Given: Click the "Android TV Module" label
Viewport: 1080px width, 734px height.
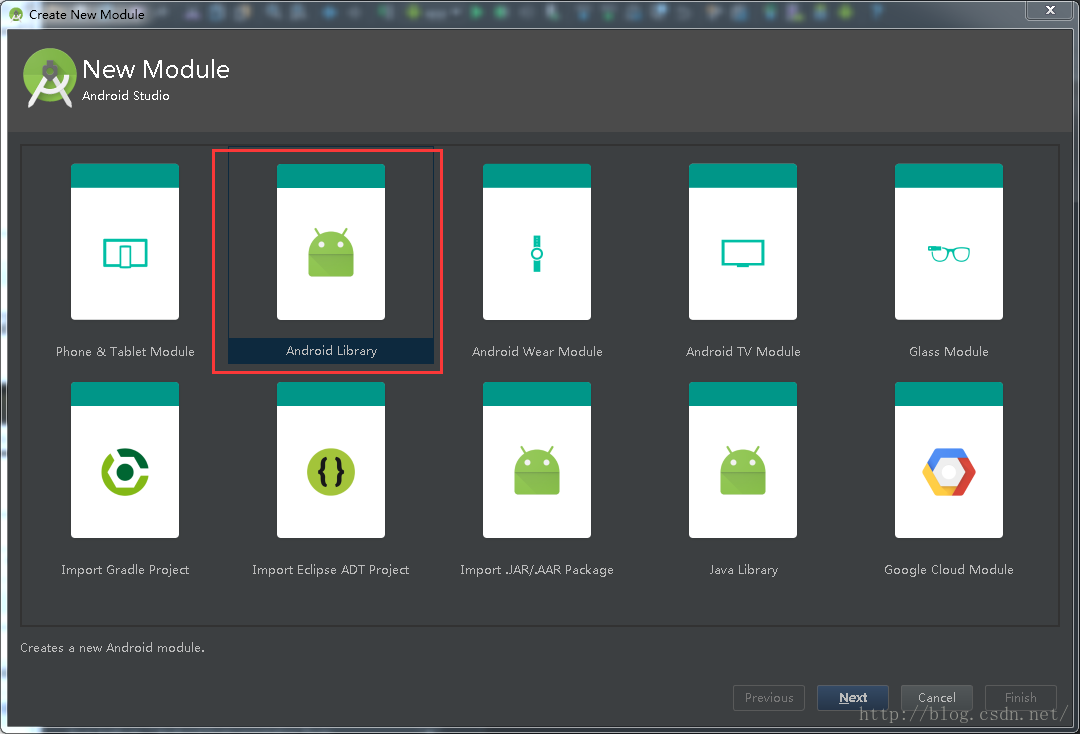Looking at the screenshot, I should click(743, 351).
